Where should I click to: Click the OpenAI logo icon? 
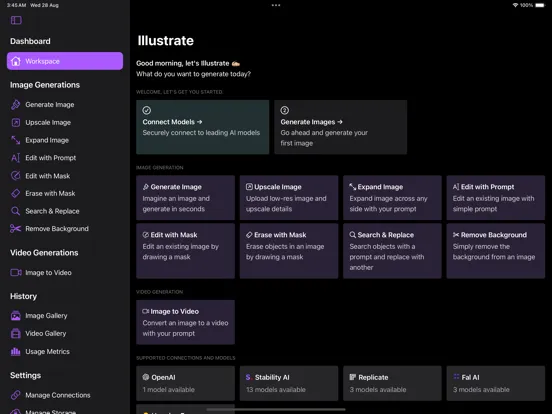pyautogui.click(x=146, y=377)
